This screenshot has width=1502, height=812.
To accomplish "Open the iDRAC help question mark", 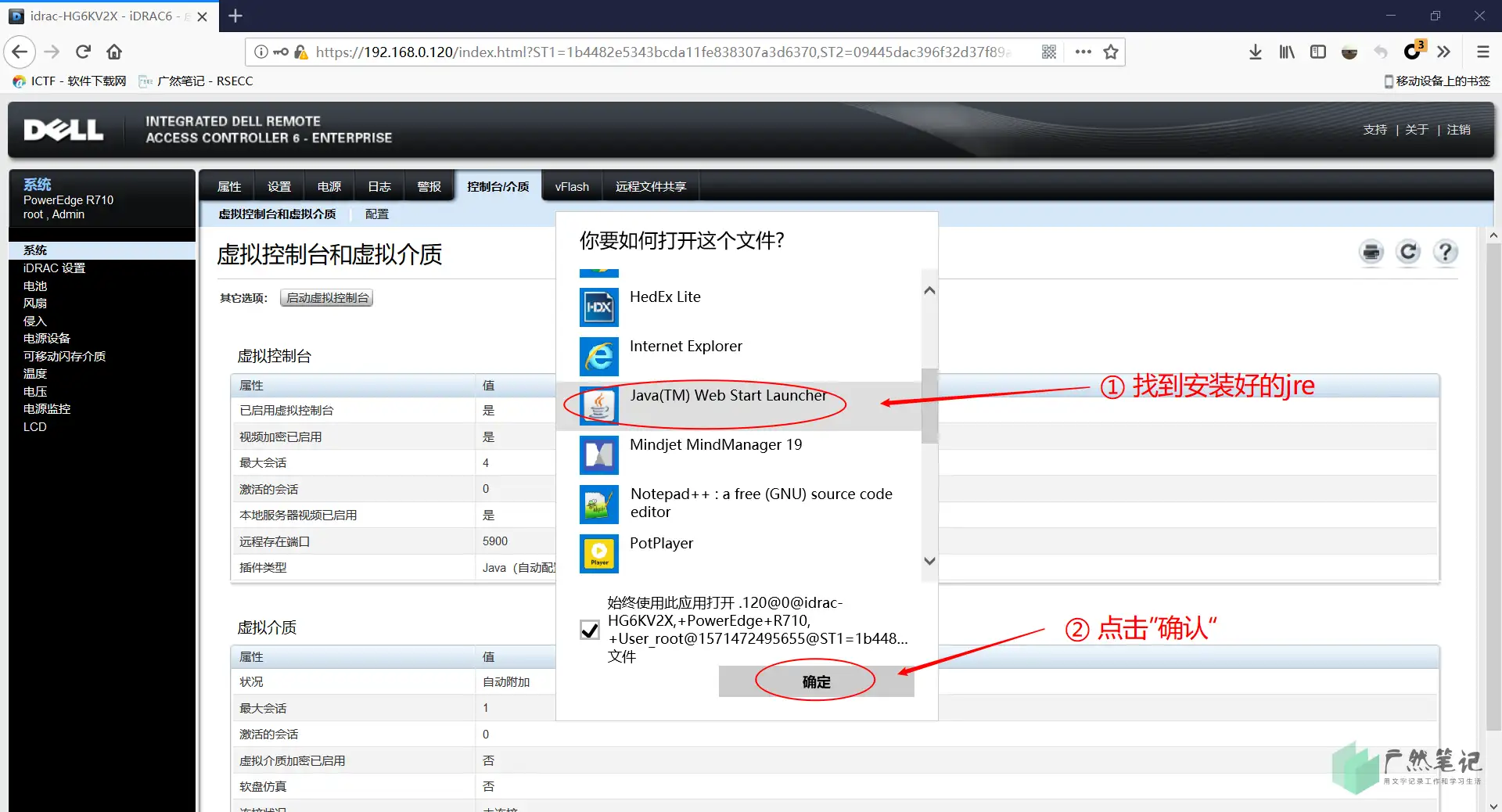I will (x=1446, y=252).
